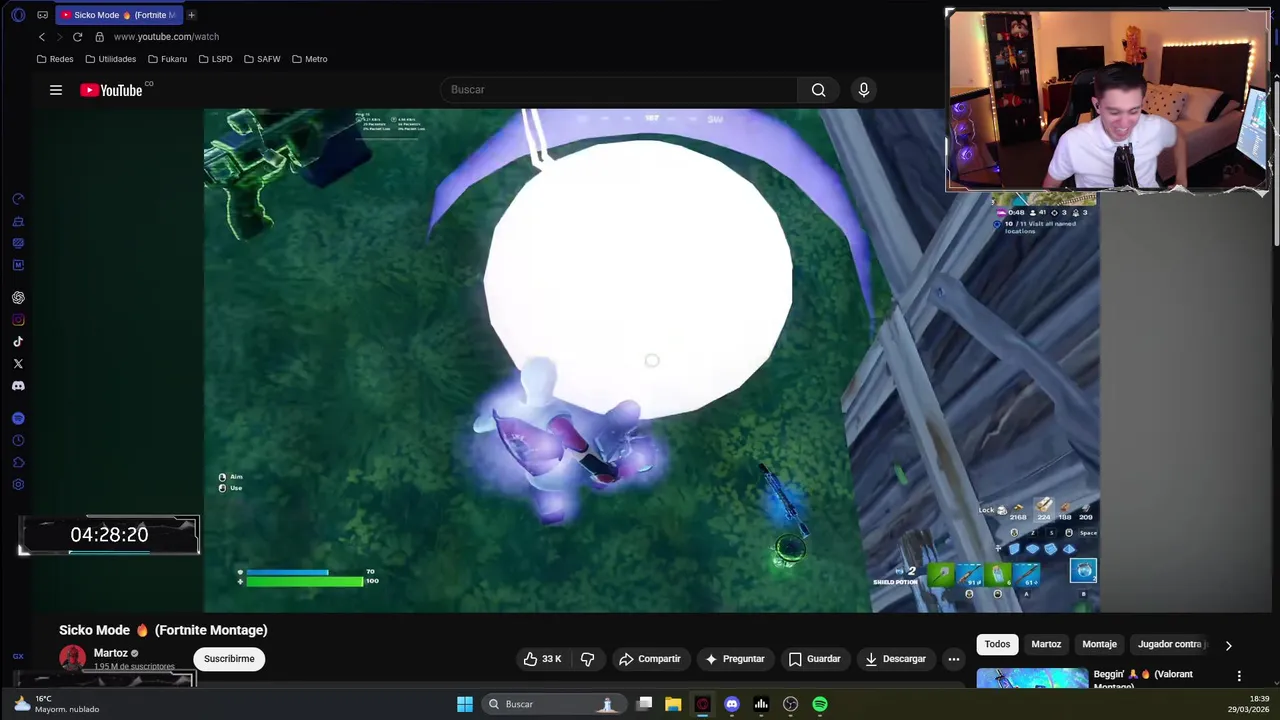
Task: Open the SAFW bookmarks folder
Action: (262, 59)
